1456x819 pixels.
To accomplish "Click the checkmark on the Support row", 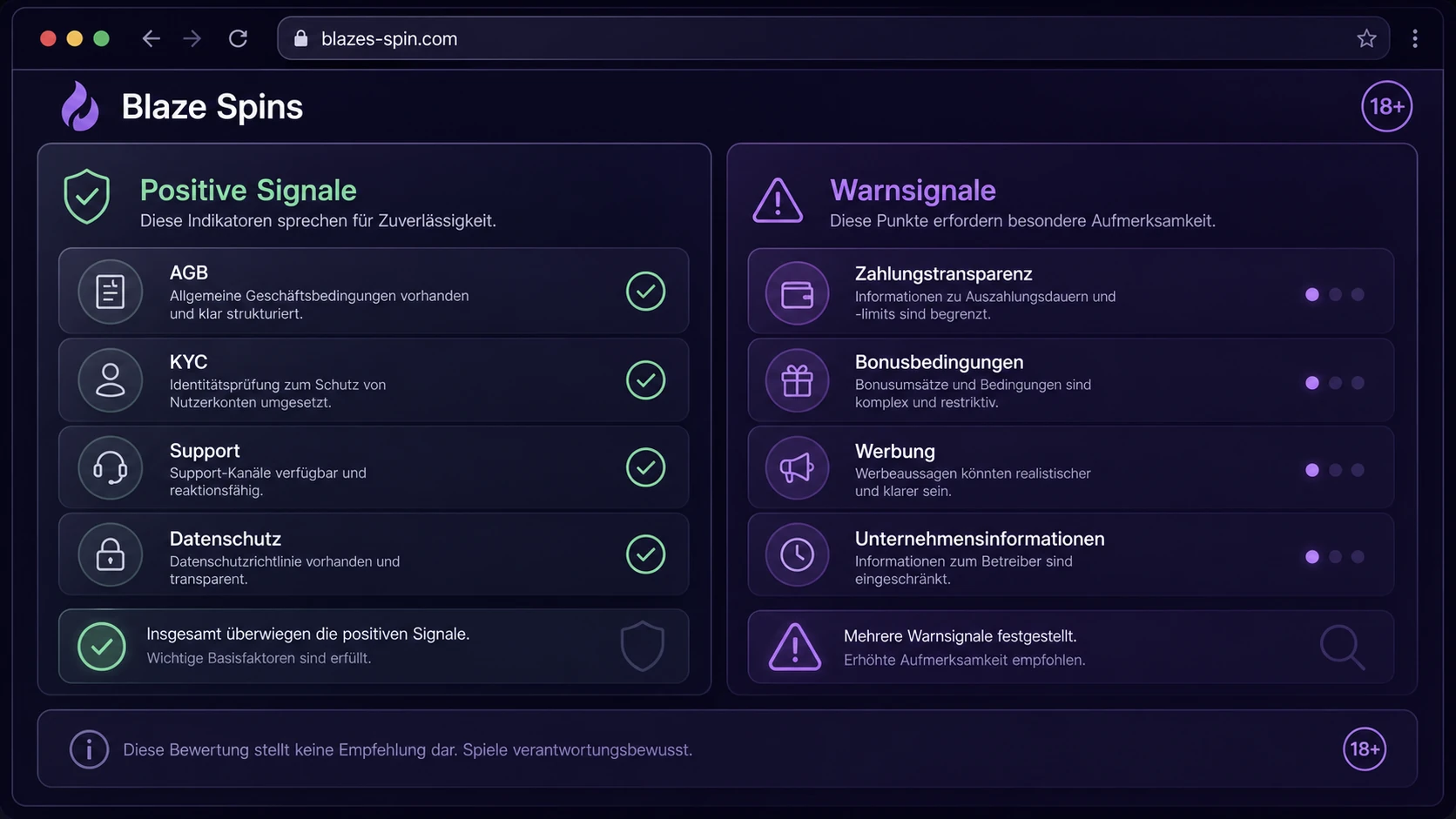I will tap(646, 467).
